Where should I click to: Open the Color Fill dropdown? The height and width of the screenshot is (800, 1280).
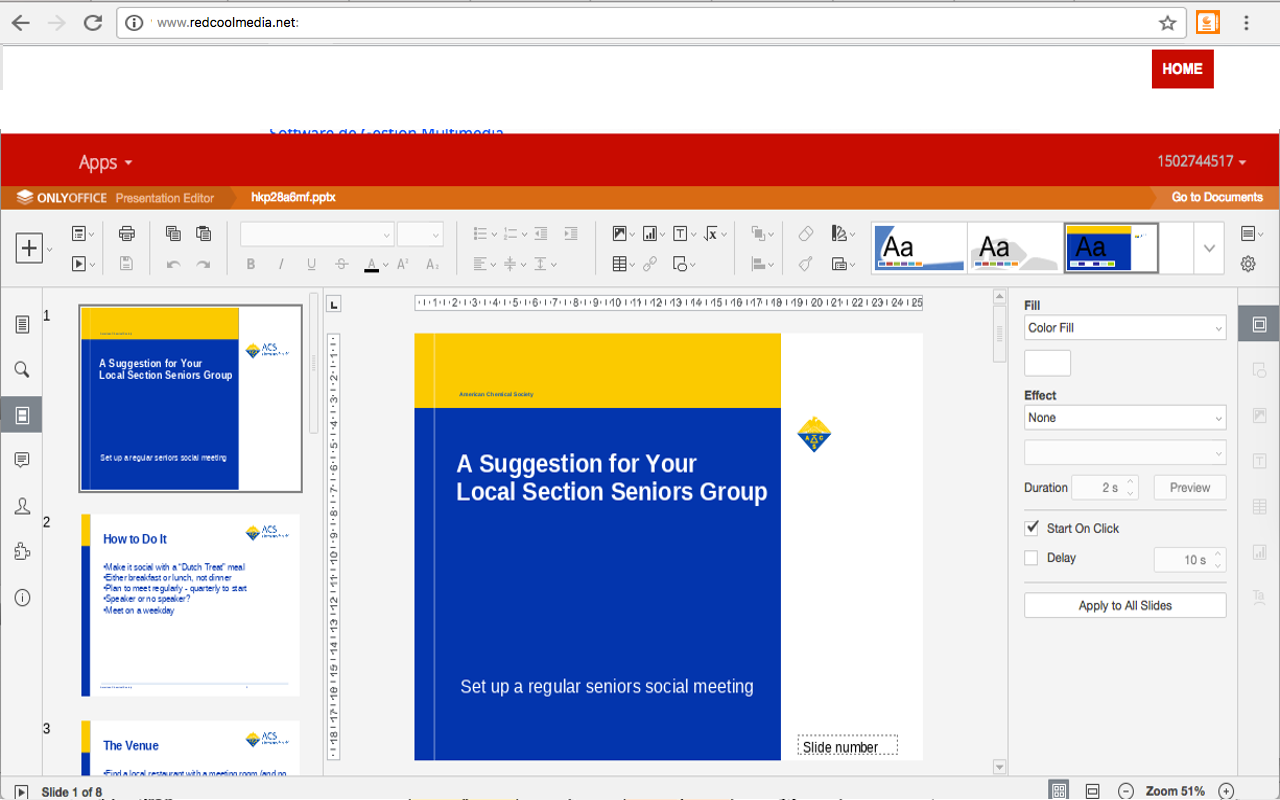(x=1125, y=328)
